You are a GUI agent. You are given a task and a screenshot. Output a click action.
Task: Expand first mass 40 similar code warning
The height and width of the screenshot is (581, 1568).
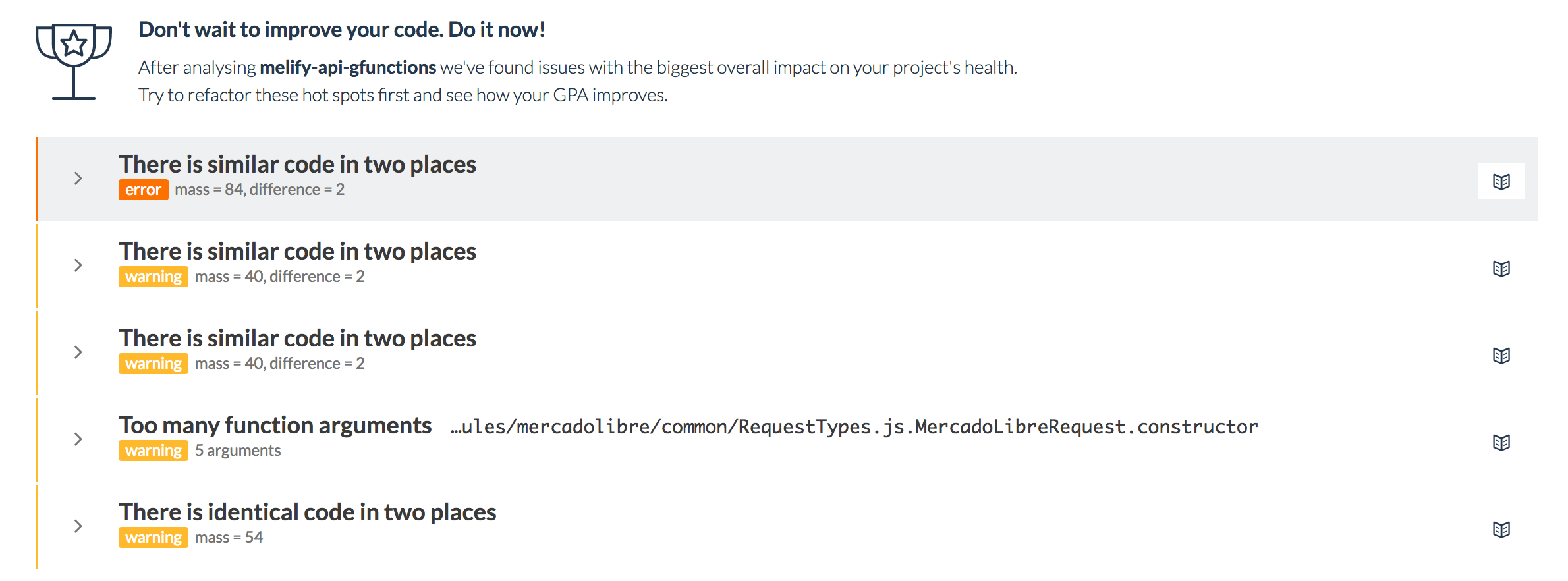click(x=78, y=265)
